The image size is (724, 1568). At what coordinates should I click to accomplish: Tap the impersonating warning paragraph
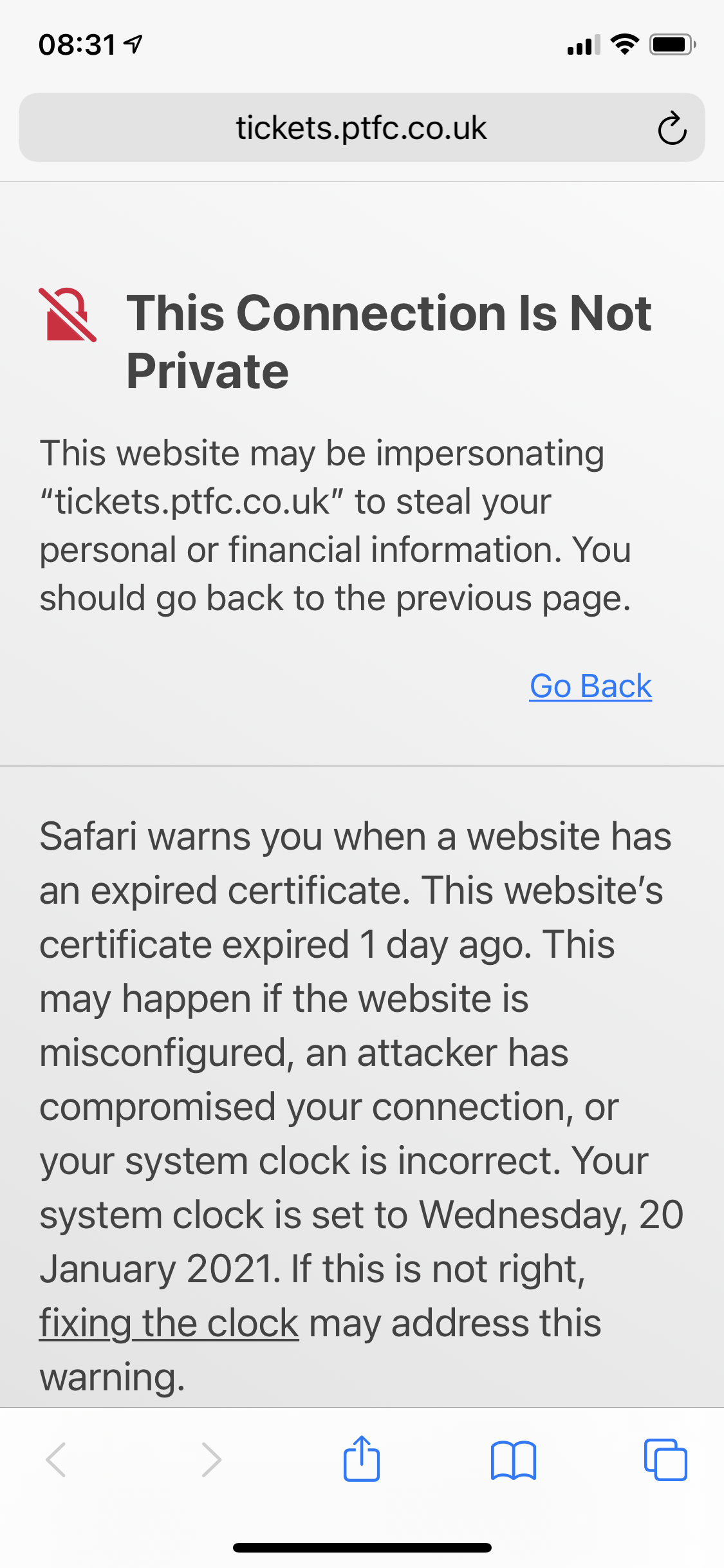(x=335, y=525)
